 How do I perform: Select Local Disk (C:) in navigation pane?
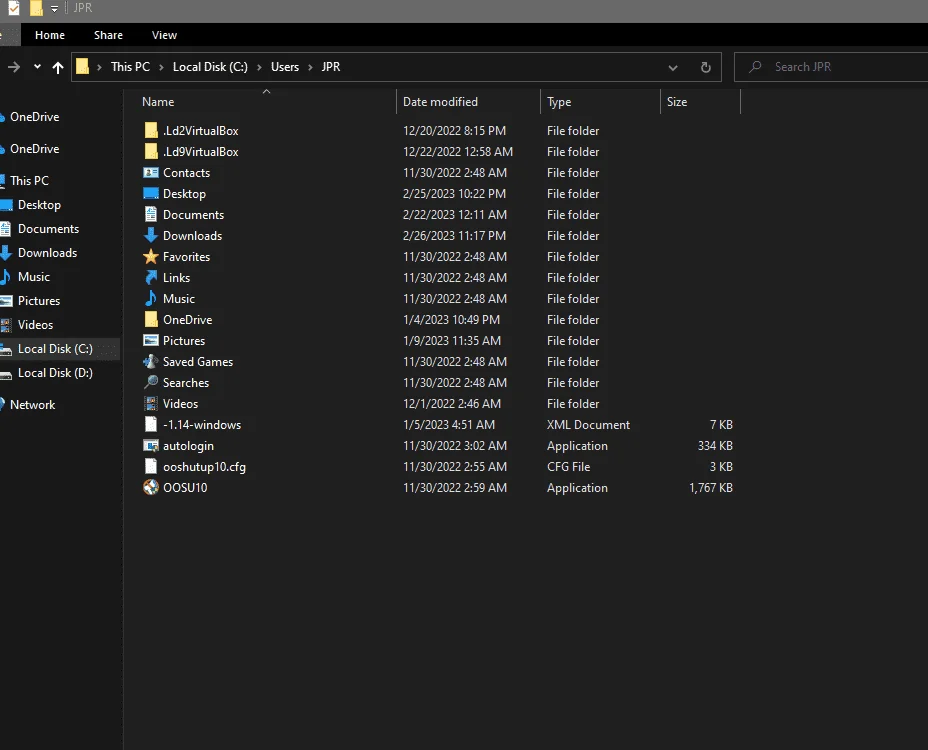(x=55, y=349)
